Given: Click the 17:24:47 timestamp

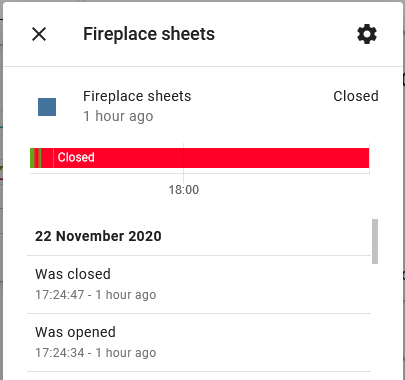Looking at the screenshot, I should click(x=60, y=295).
